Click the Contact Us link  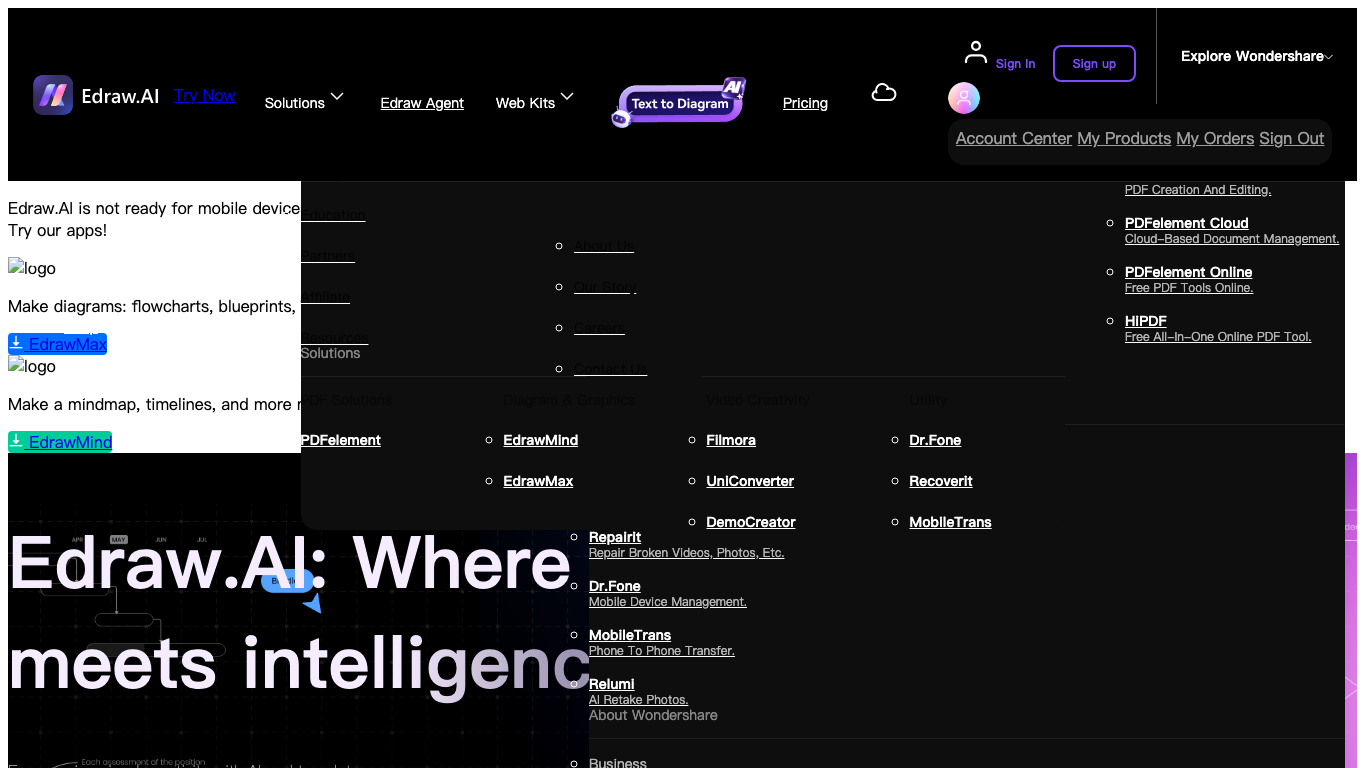(610, 369)
